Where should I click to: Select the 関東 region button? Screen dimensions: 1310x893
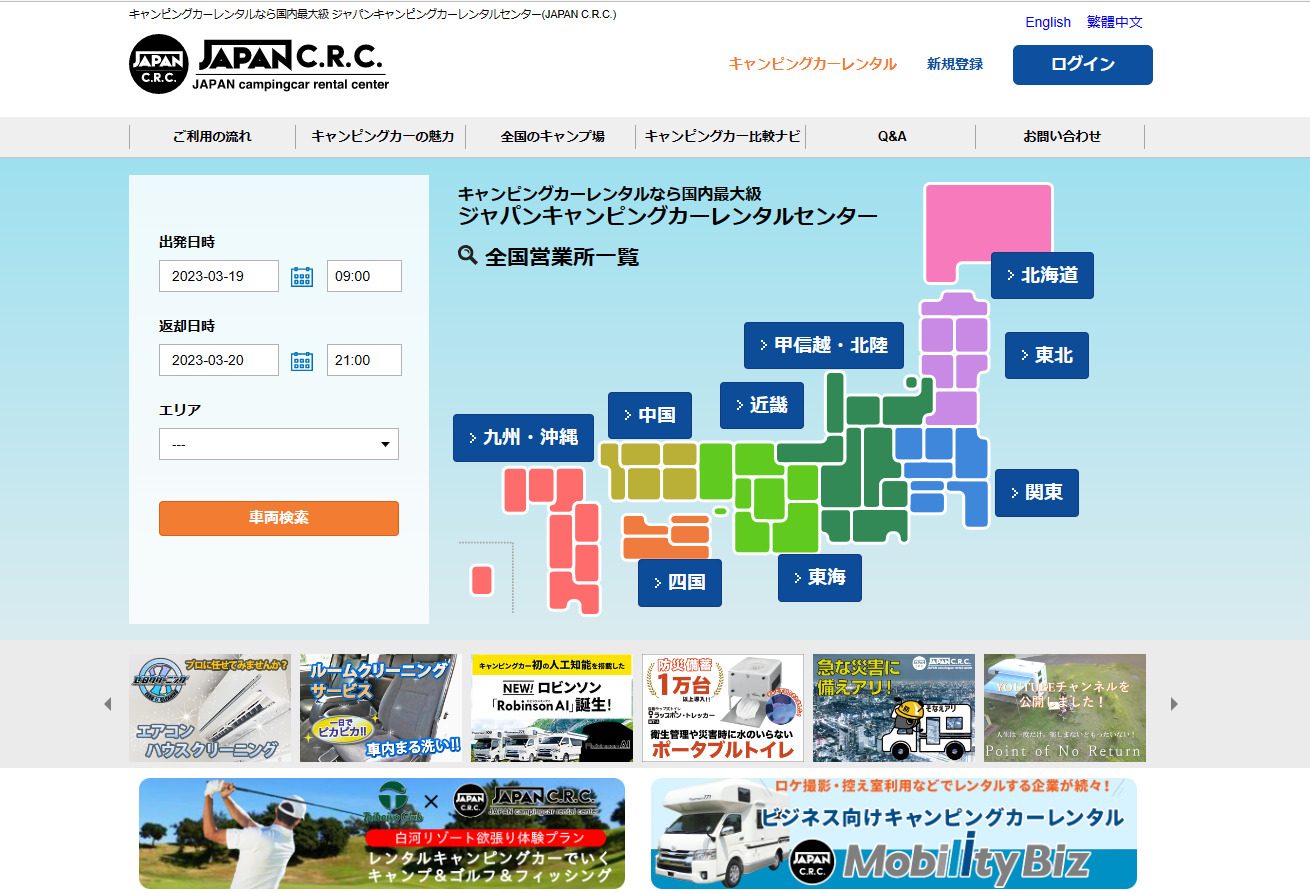[1037, 493]
